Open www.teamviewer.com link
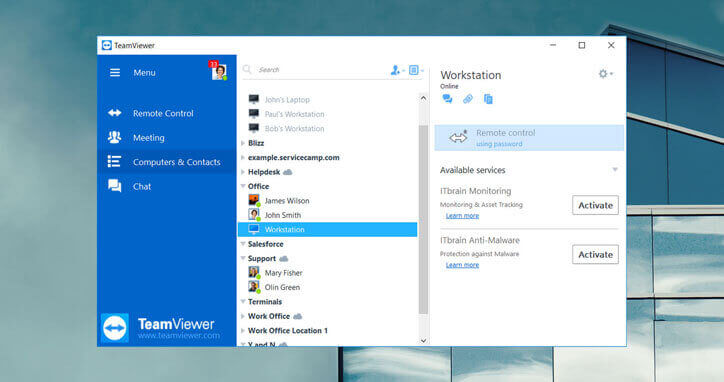 coord(179,336)
